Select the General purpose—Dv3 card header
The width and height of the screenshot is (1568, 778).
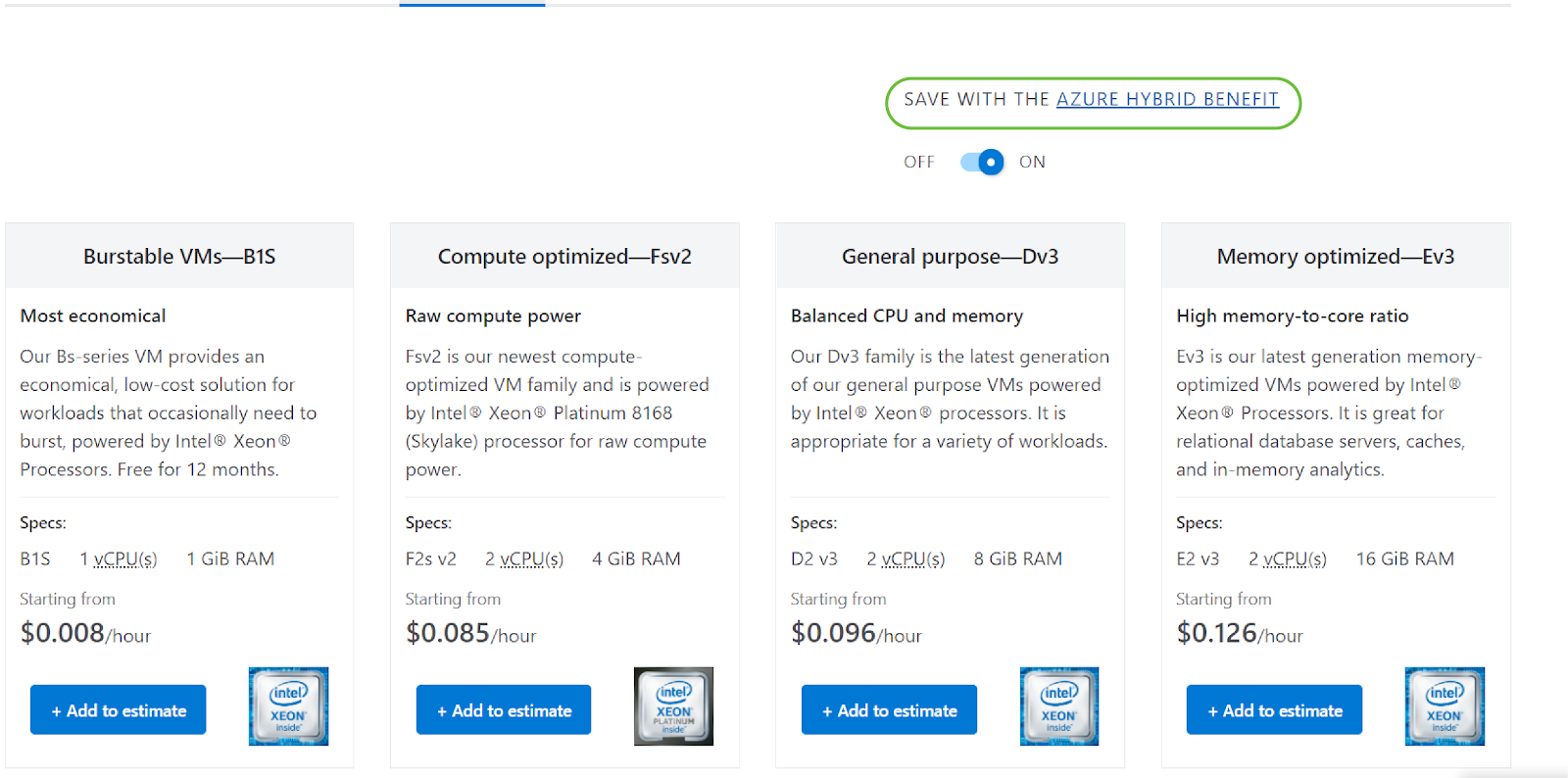click(950, 256)
